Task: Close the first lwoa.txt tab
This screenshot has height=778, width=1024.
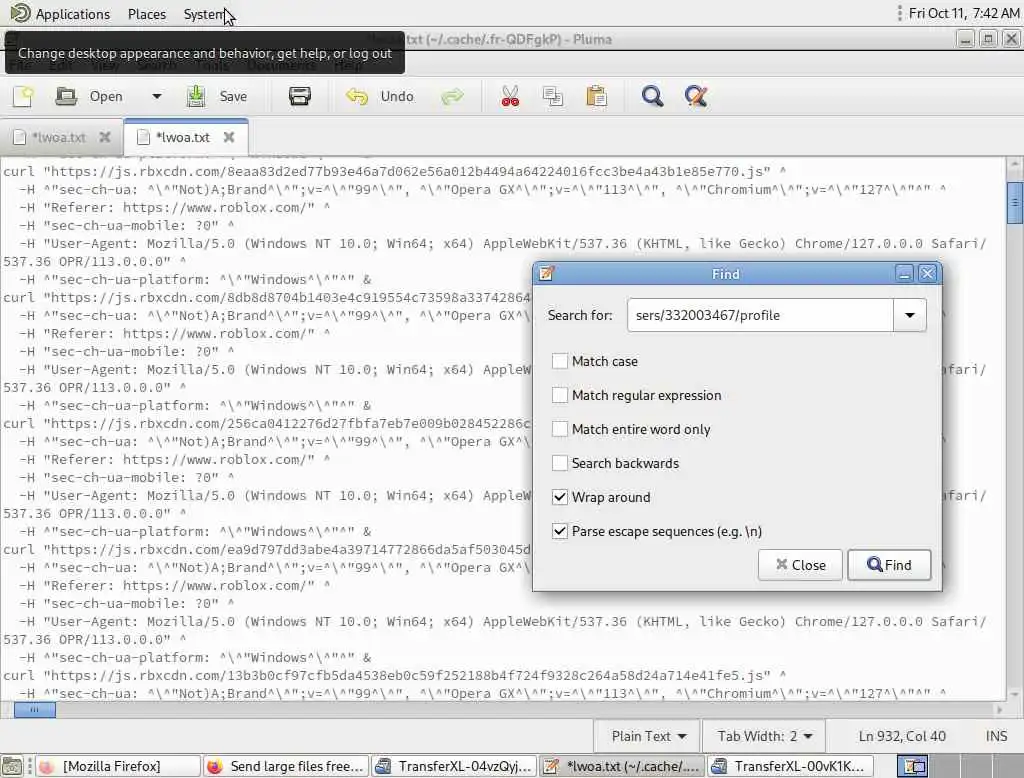Action: click(104, 137)
